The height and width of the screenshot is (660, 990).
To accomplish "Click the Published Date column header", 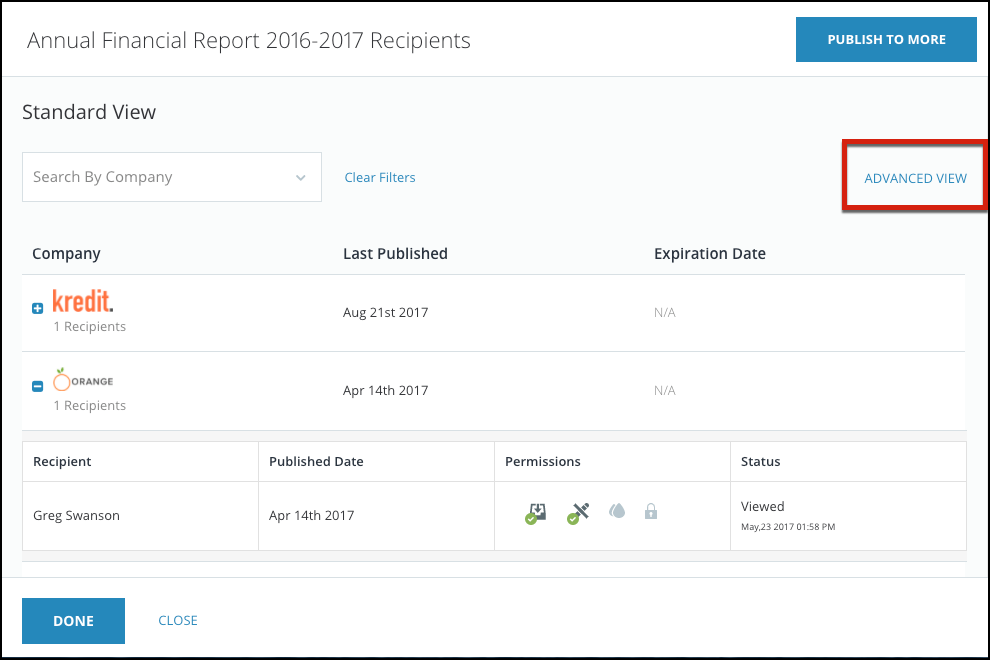I will point(316,461).
